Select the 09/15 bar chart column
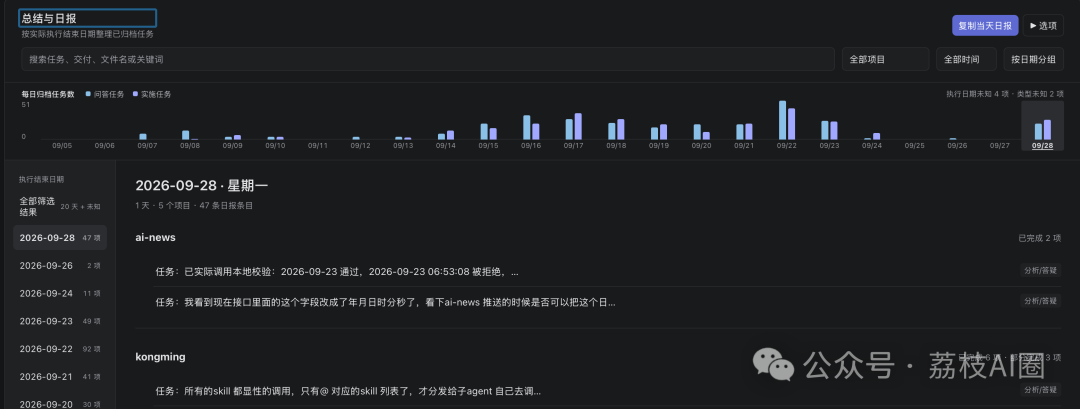1080x409 pixels. 488,126
